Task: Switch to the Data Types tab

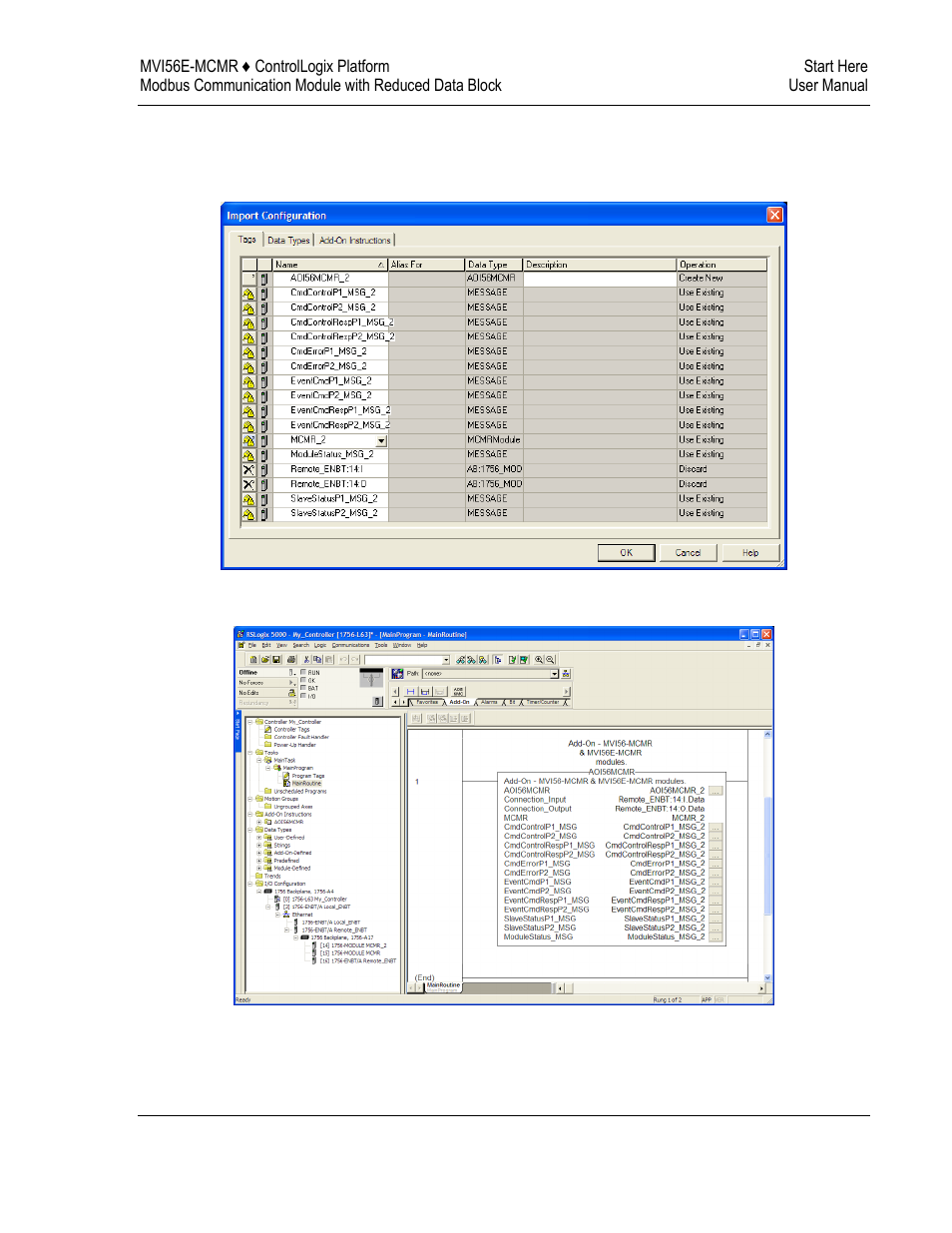Action: 288,241
